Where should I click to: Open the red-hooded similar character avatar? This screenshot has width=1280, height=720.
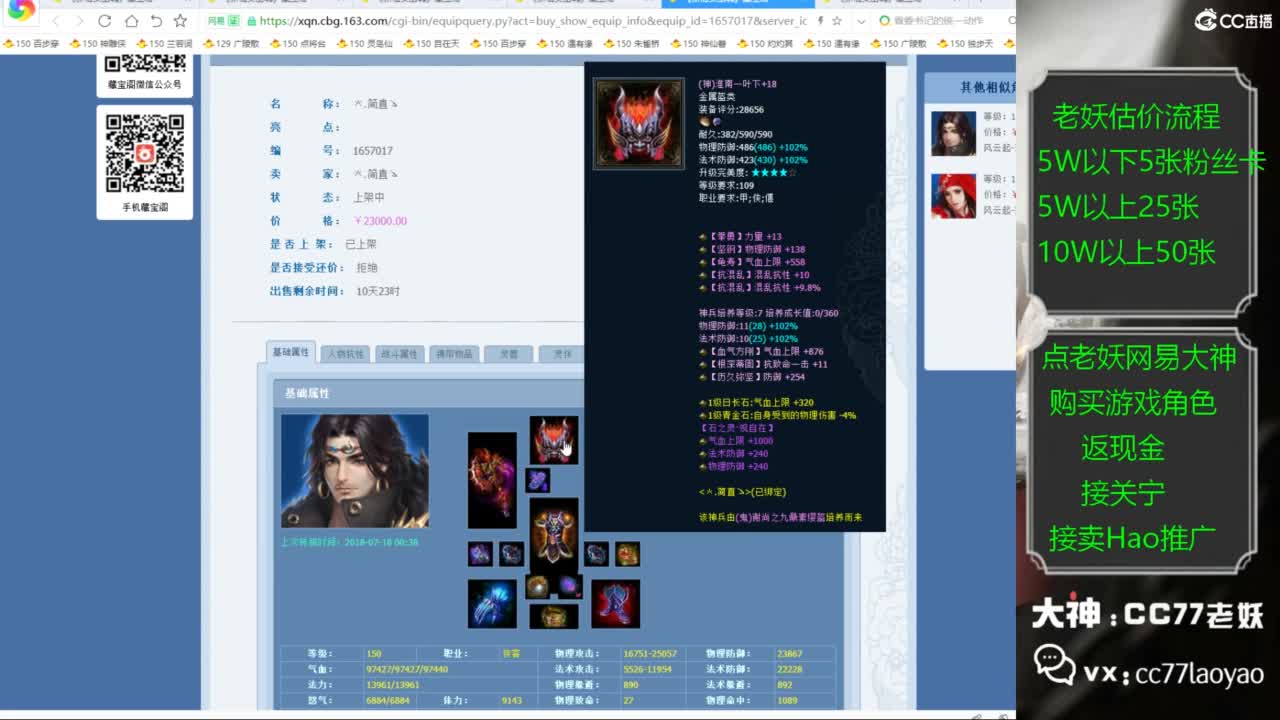click(953, 196)
